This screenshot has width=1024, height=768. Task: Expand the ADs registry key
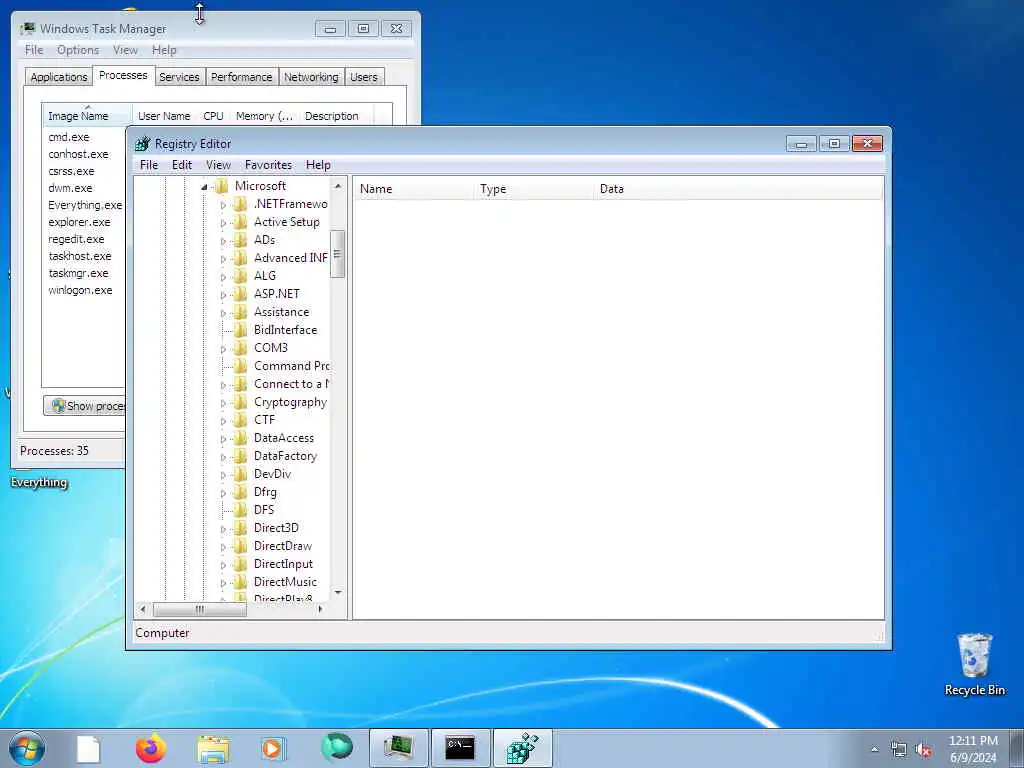(223, 241)
